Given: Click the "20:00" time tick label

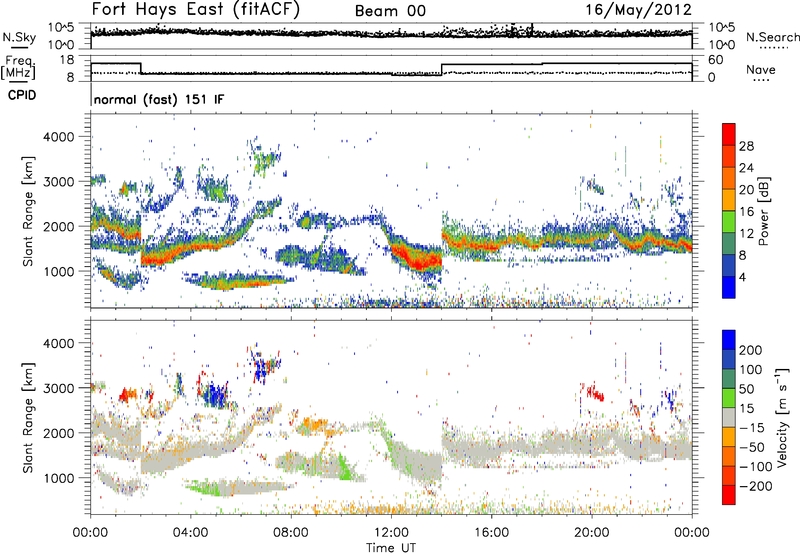Looking at the screenshot, I should pos(591,533).
